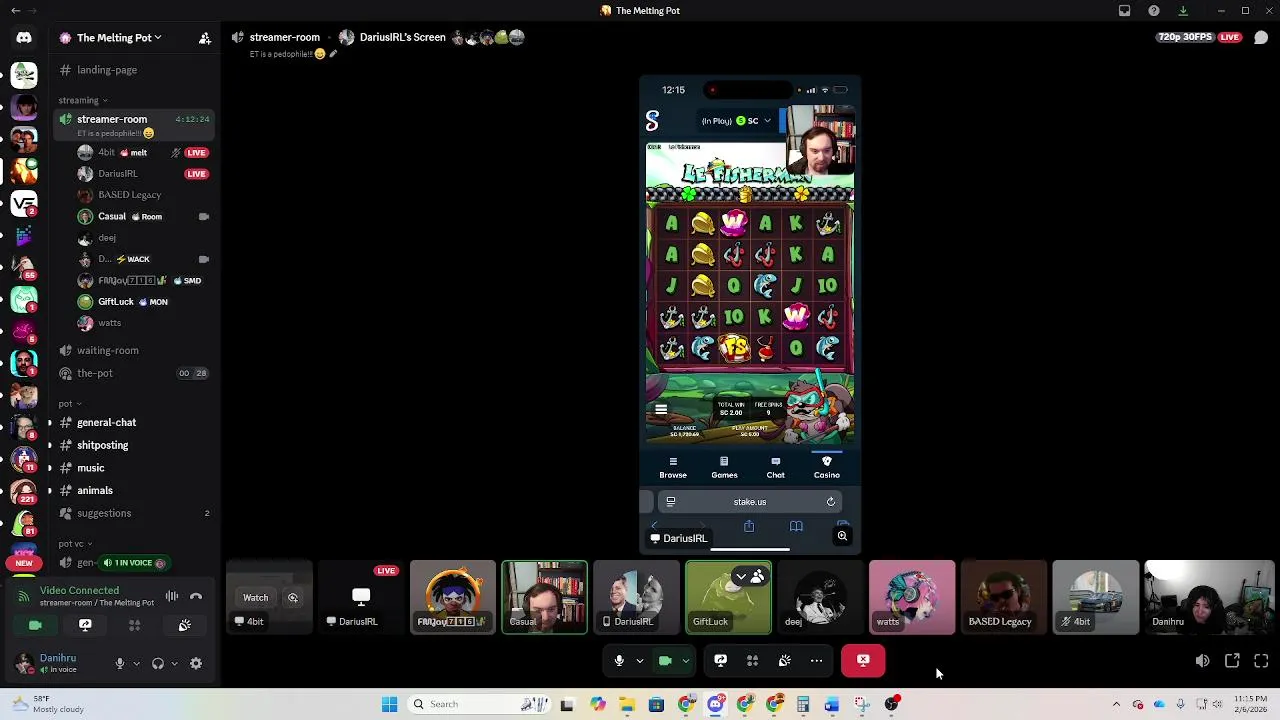Stop watching stream red button

pos(863,660)
